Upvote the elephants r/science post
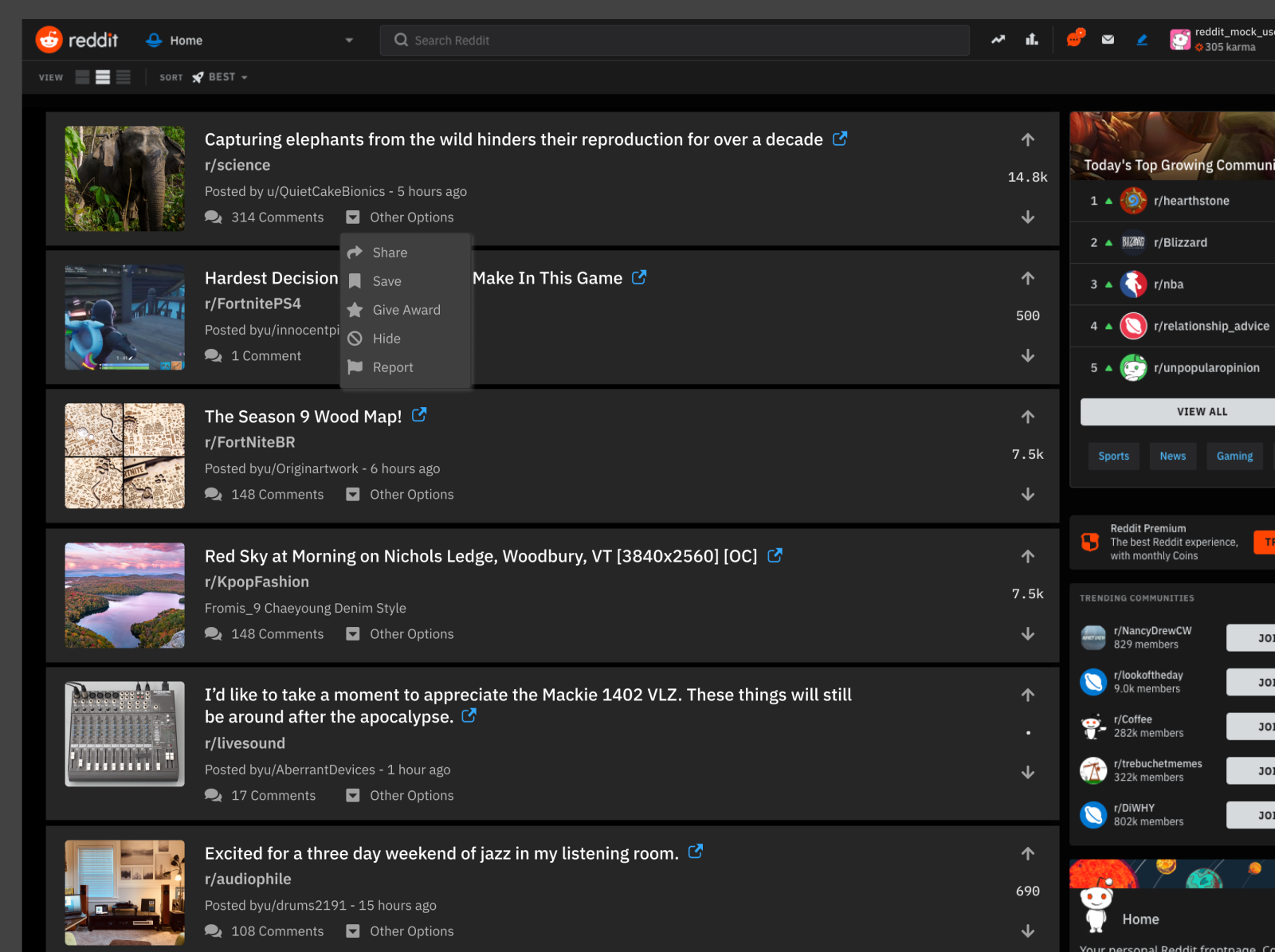1275x952 pixels. click(x=1027, y=139)
